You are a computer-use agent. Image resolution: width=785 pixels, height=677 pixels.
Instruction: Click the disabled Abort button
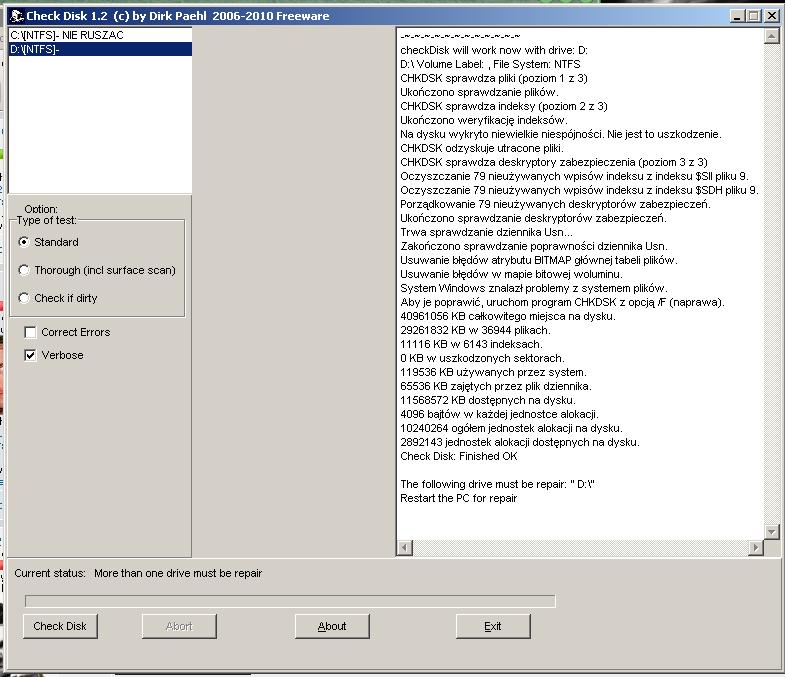[179, 626]
